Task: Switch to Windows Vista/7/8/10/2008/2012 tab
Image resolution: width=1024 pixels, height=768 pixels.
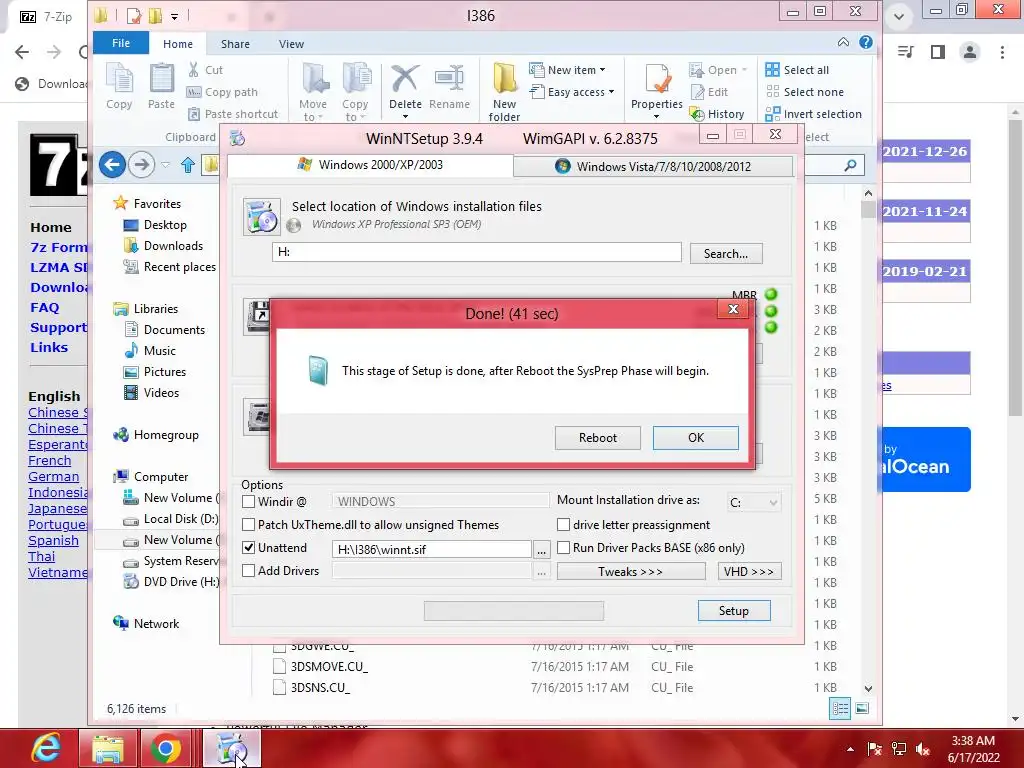Action: click(x=653, y=167)
